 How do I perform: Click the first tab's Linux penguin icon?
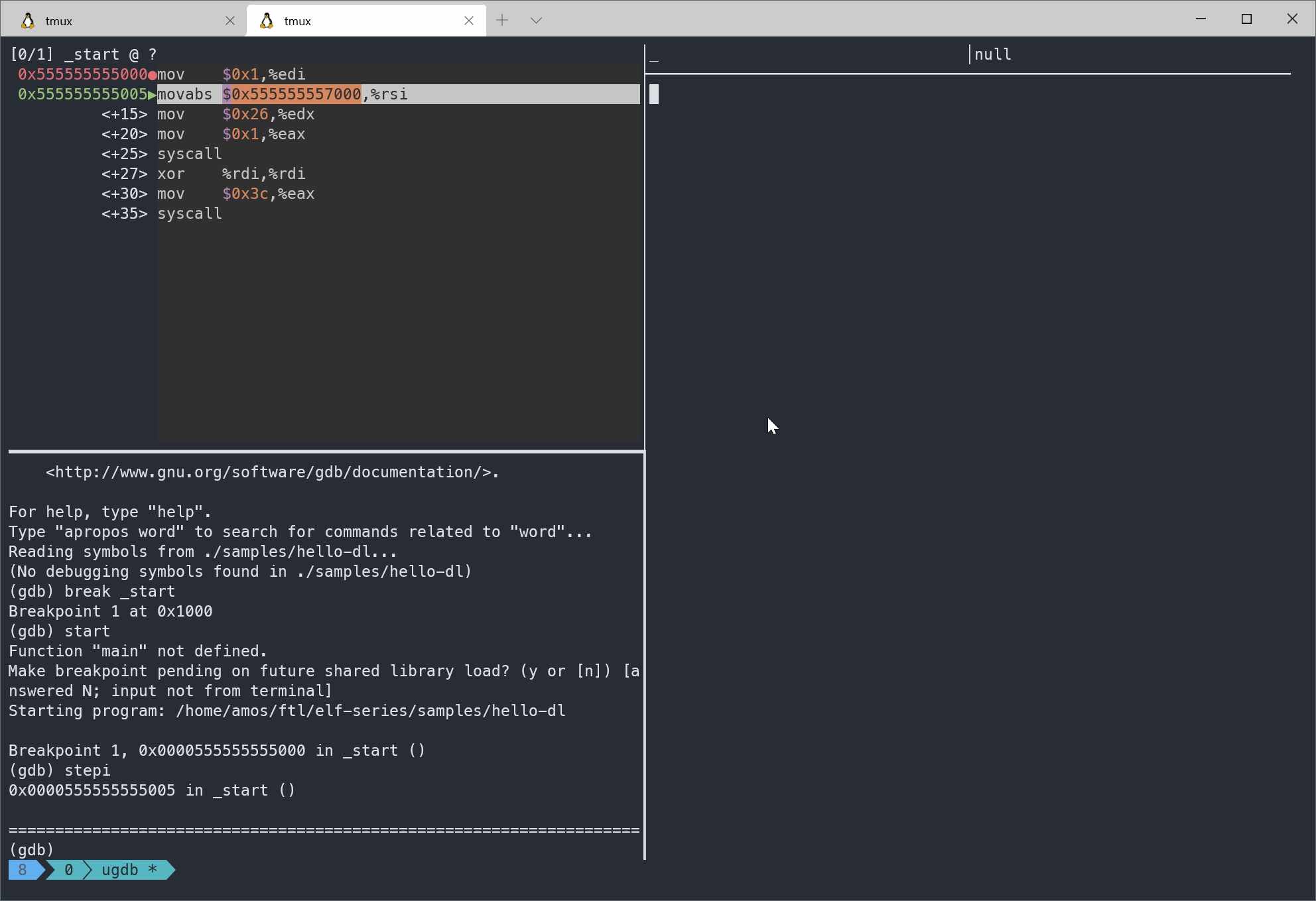click(28, 21)
